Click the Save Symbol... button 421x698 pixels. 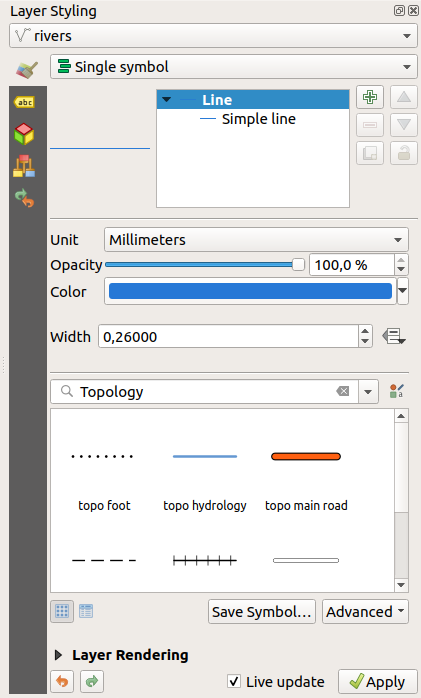point(262,612)
